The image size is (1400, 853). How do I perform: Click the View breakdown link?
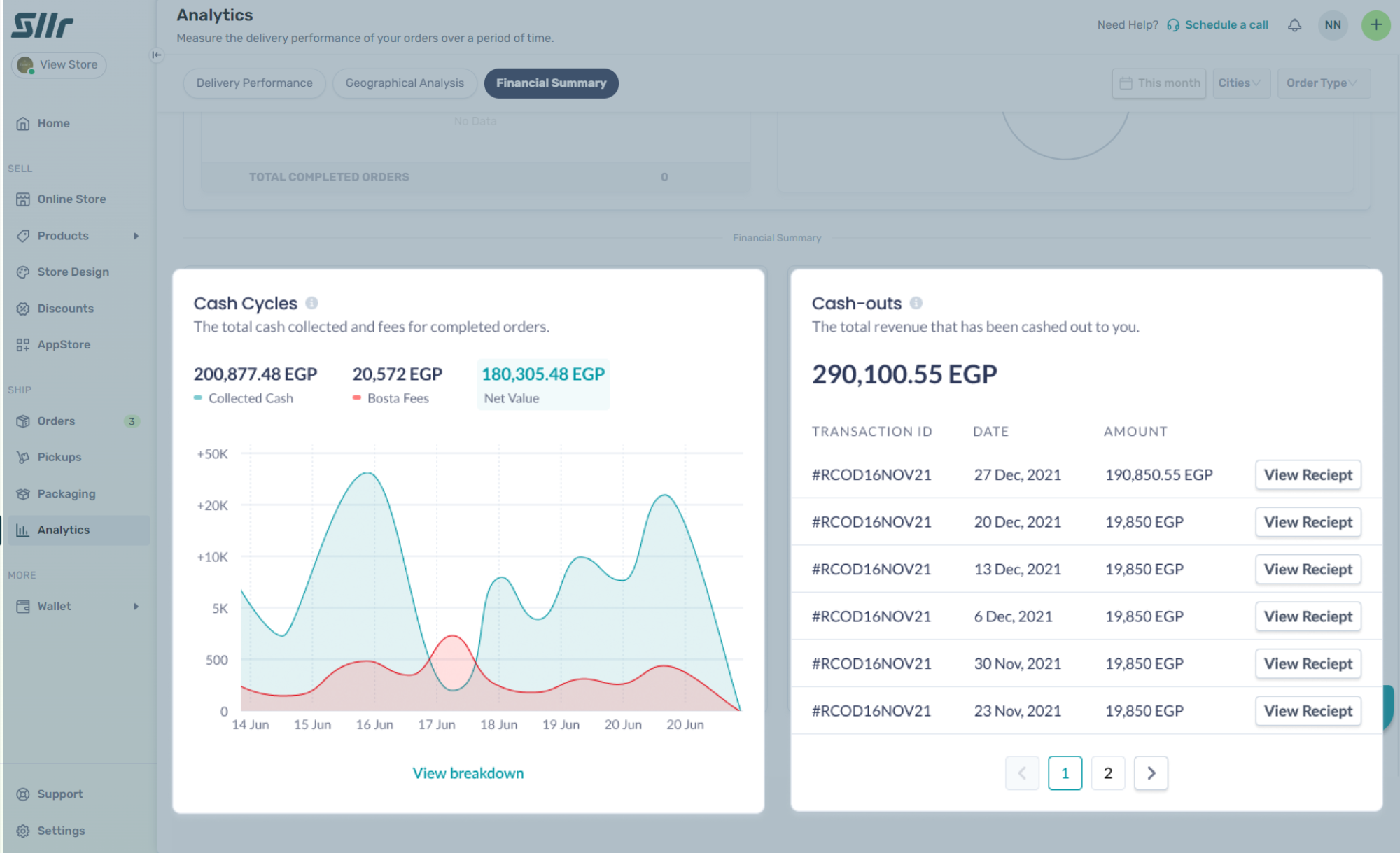pyautogui.click(x=468, y=773)
